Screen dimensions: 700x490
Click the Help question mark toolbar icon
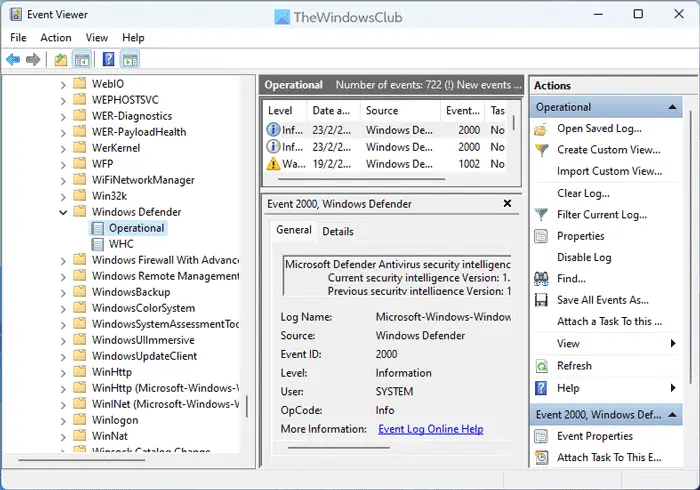coord(108,59)
